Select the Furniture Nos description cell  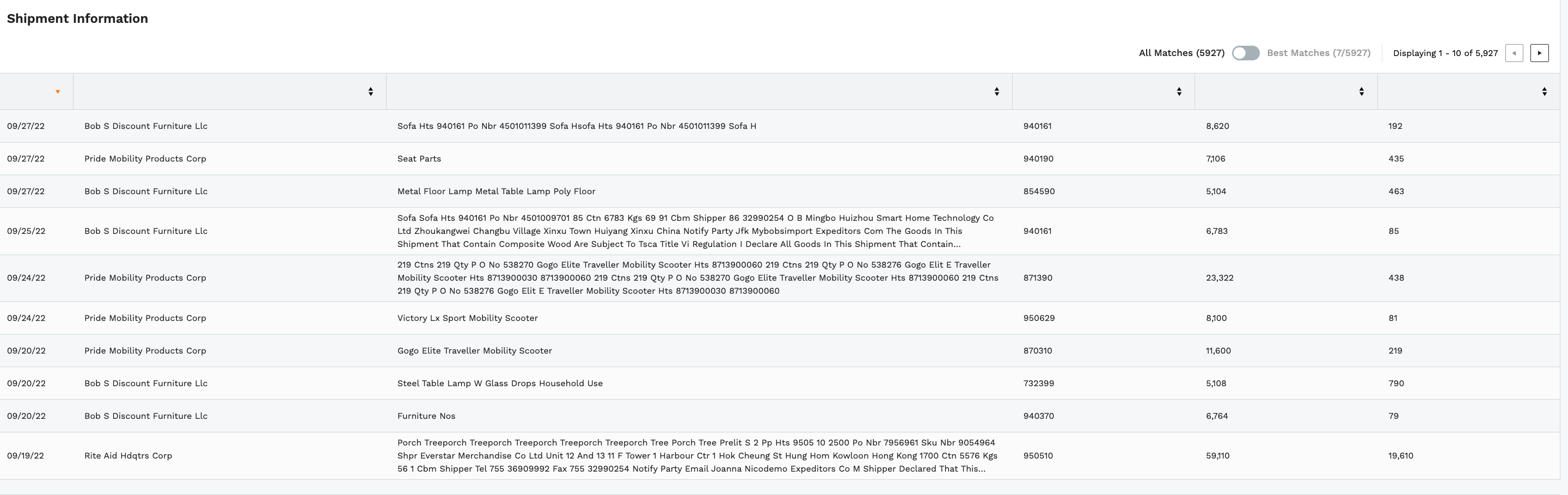pos(426,417)
